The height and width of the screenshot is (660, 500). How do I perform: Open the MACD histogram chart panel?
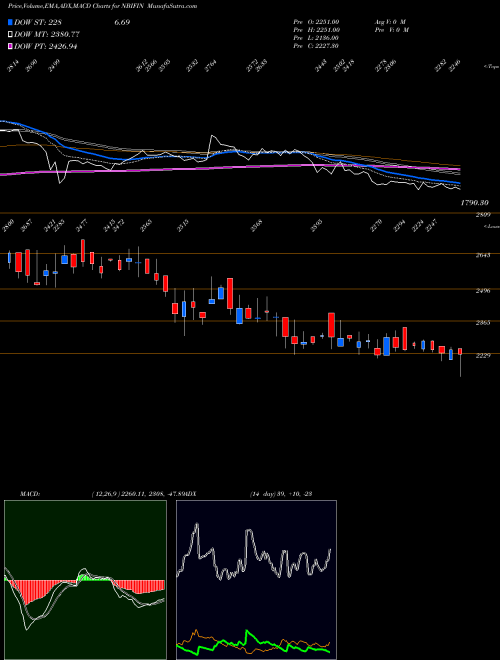(x=85, y=580)
